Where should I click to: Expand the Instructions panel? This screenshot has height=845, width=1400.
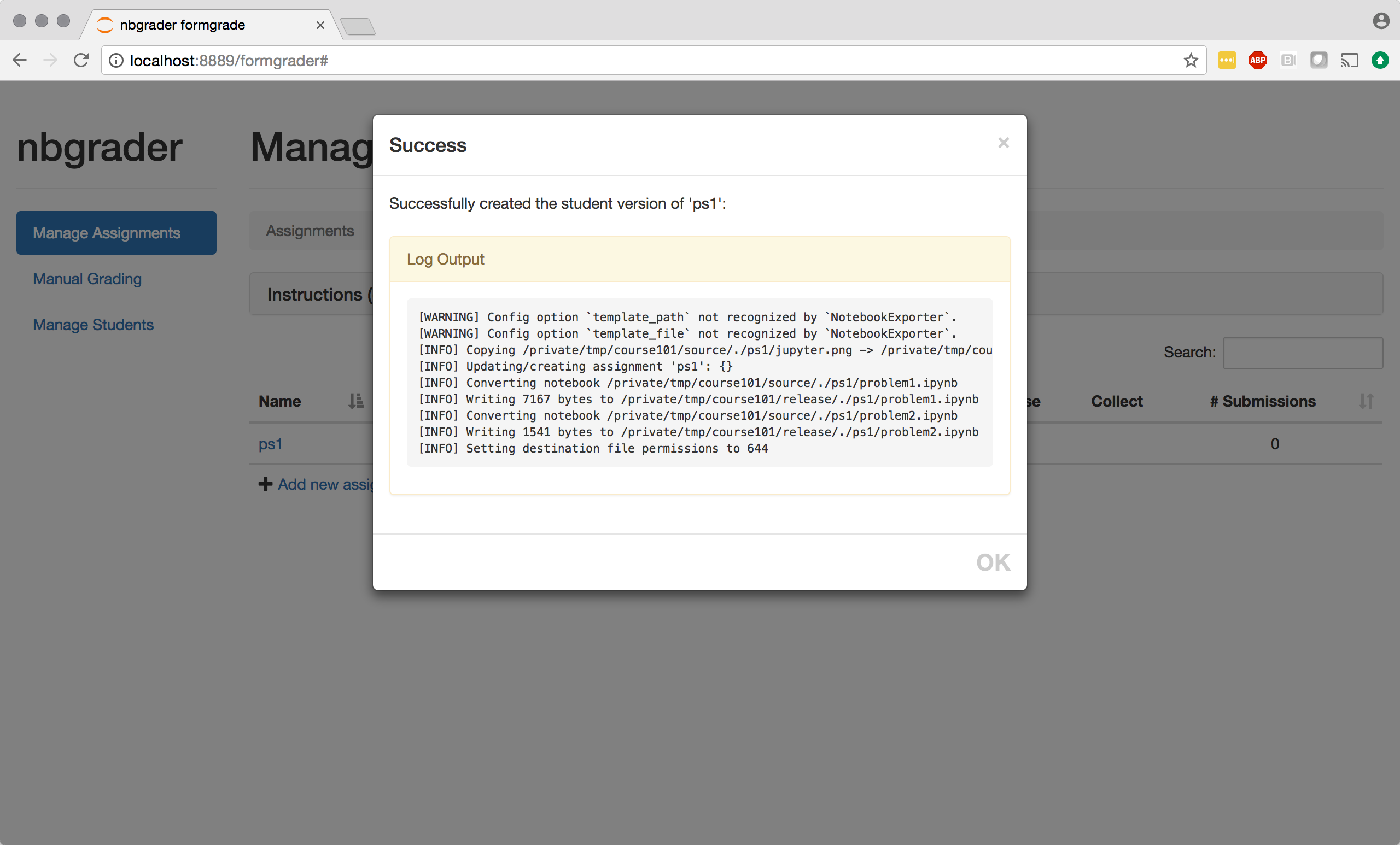[314, 294]
